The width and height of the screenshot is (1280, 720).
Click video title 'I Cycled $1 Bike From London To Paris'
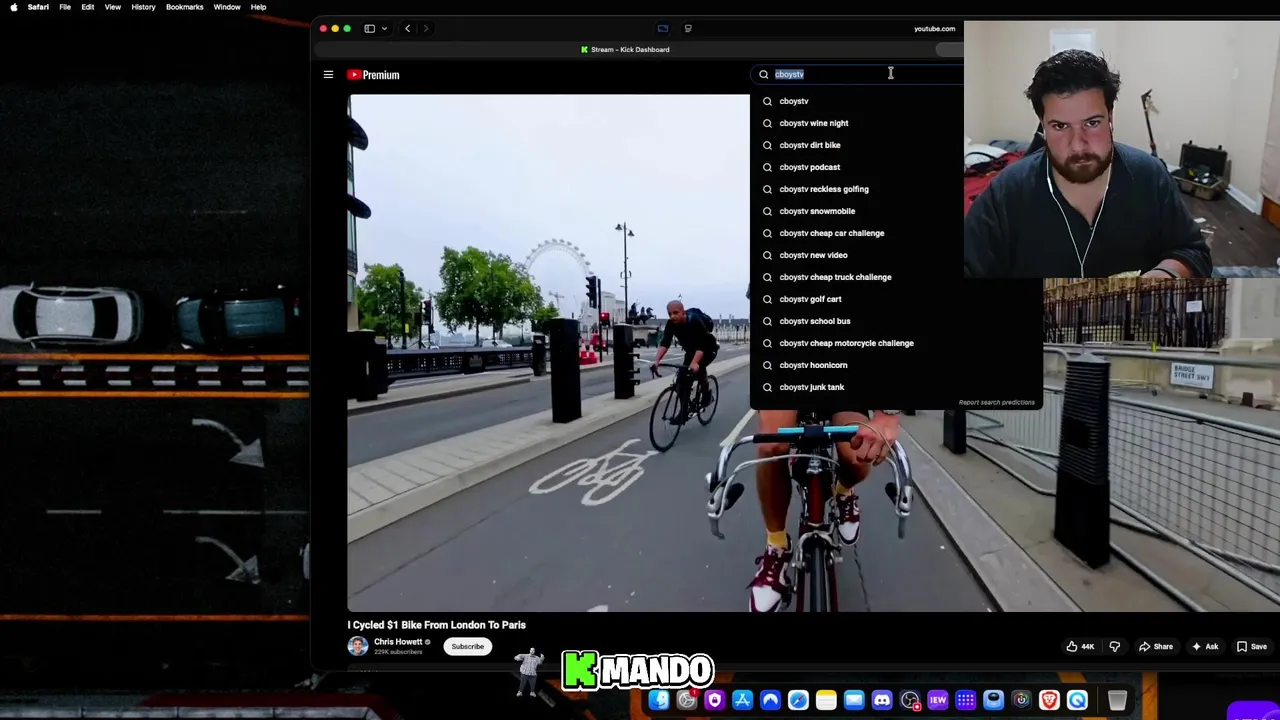pos(436,625)
